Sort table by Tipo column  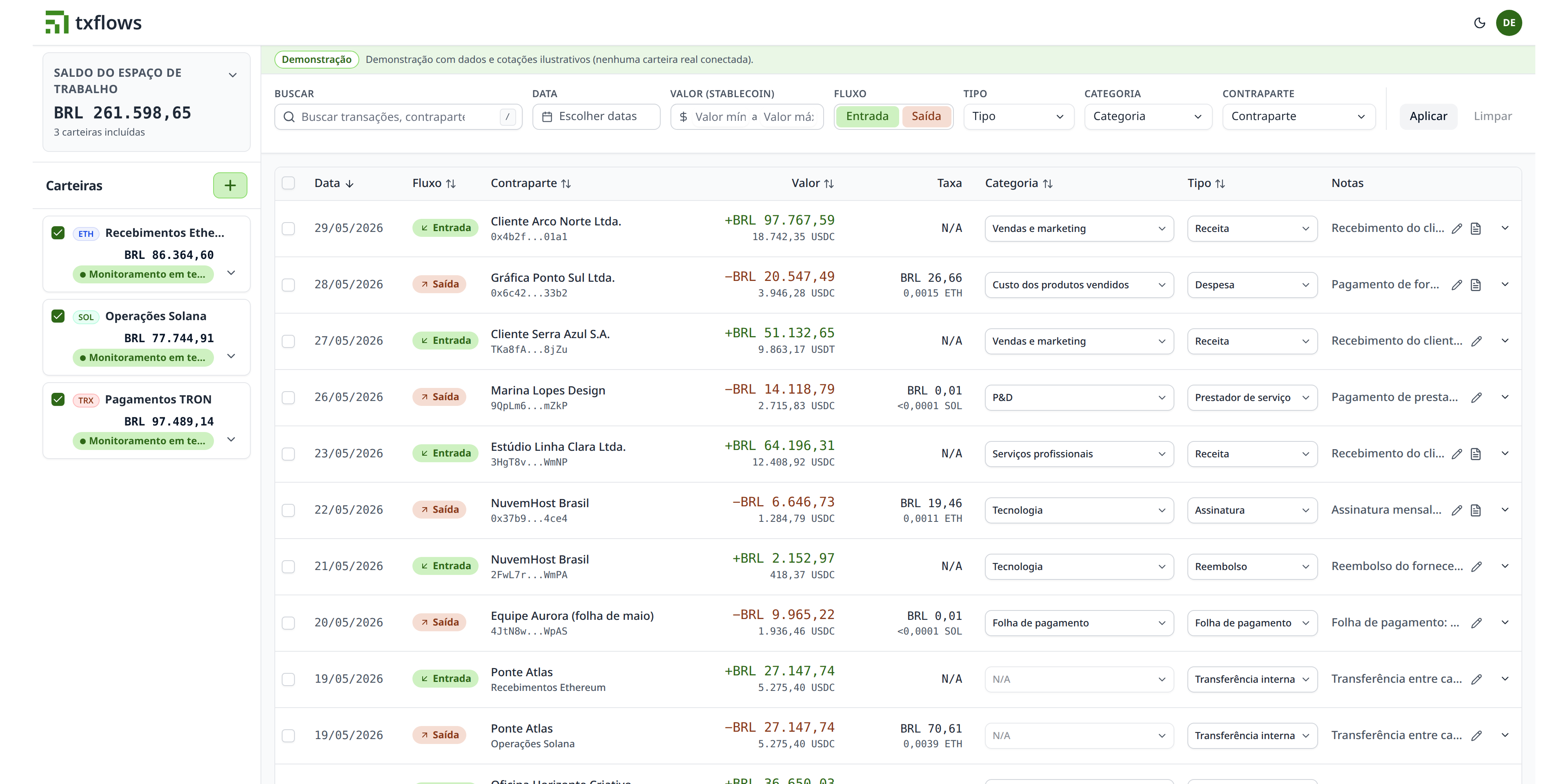tap(1206, 183)
